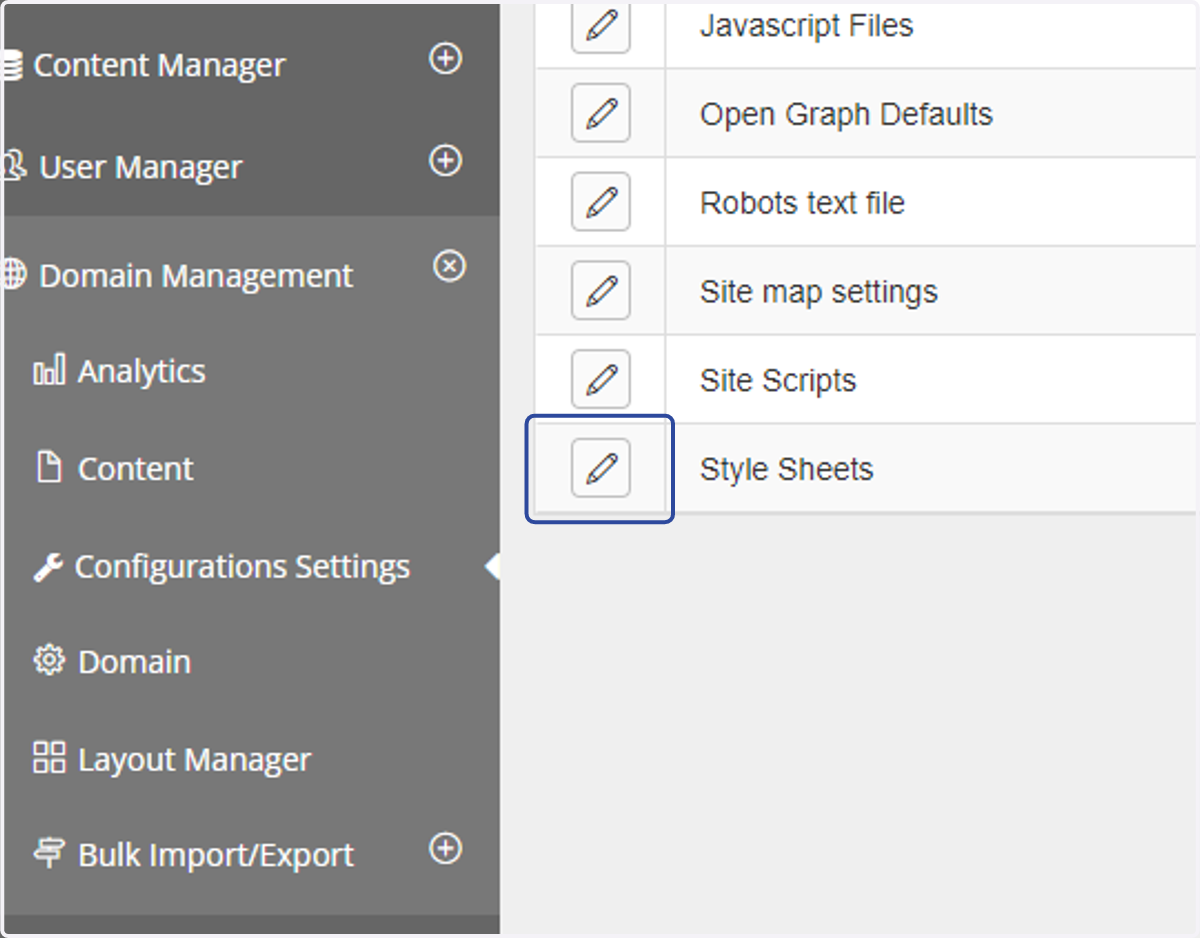Image resolution: width=1200 pixels, height=938 pixels.
Task: Click the Robots text file label
Action: tap(802, 203)
